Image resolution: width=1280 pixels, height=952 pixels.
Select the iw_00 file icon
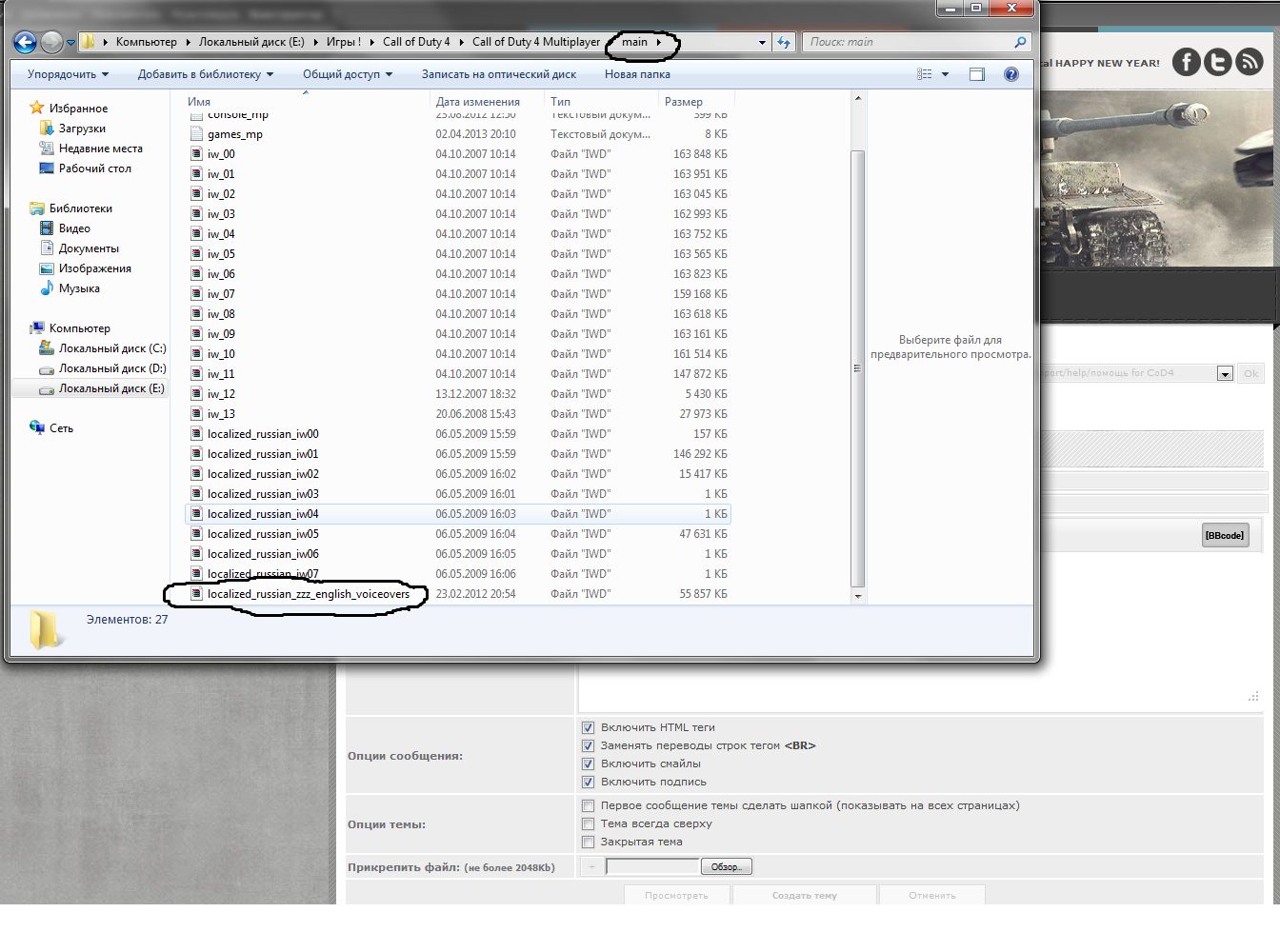pyautogui.click(x=197, y=154)
